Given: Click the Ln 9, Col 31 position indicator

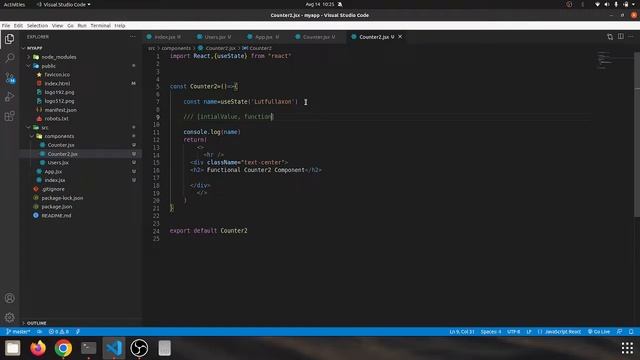Looking at the screenshot, I should point(462,331).
